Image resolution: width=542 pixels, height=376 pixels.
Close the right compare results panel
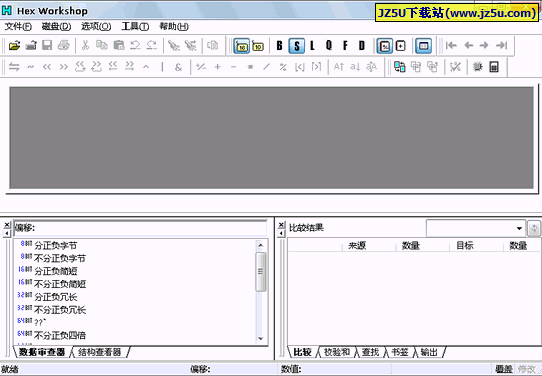pos(281,225)
